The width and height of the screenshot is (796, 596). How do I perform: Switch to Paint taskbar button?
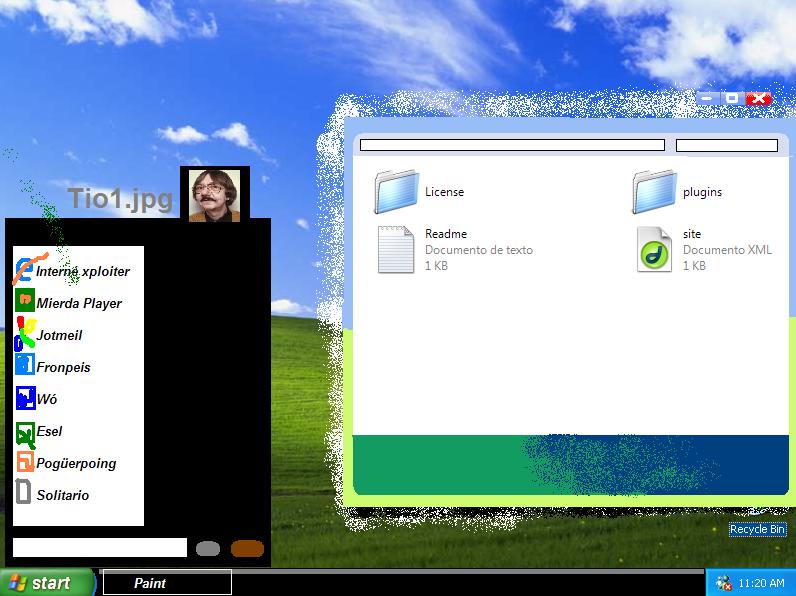168,582
